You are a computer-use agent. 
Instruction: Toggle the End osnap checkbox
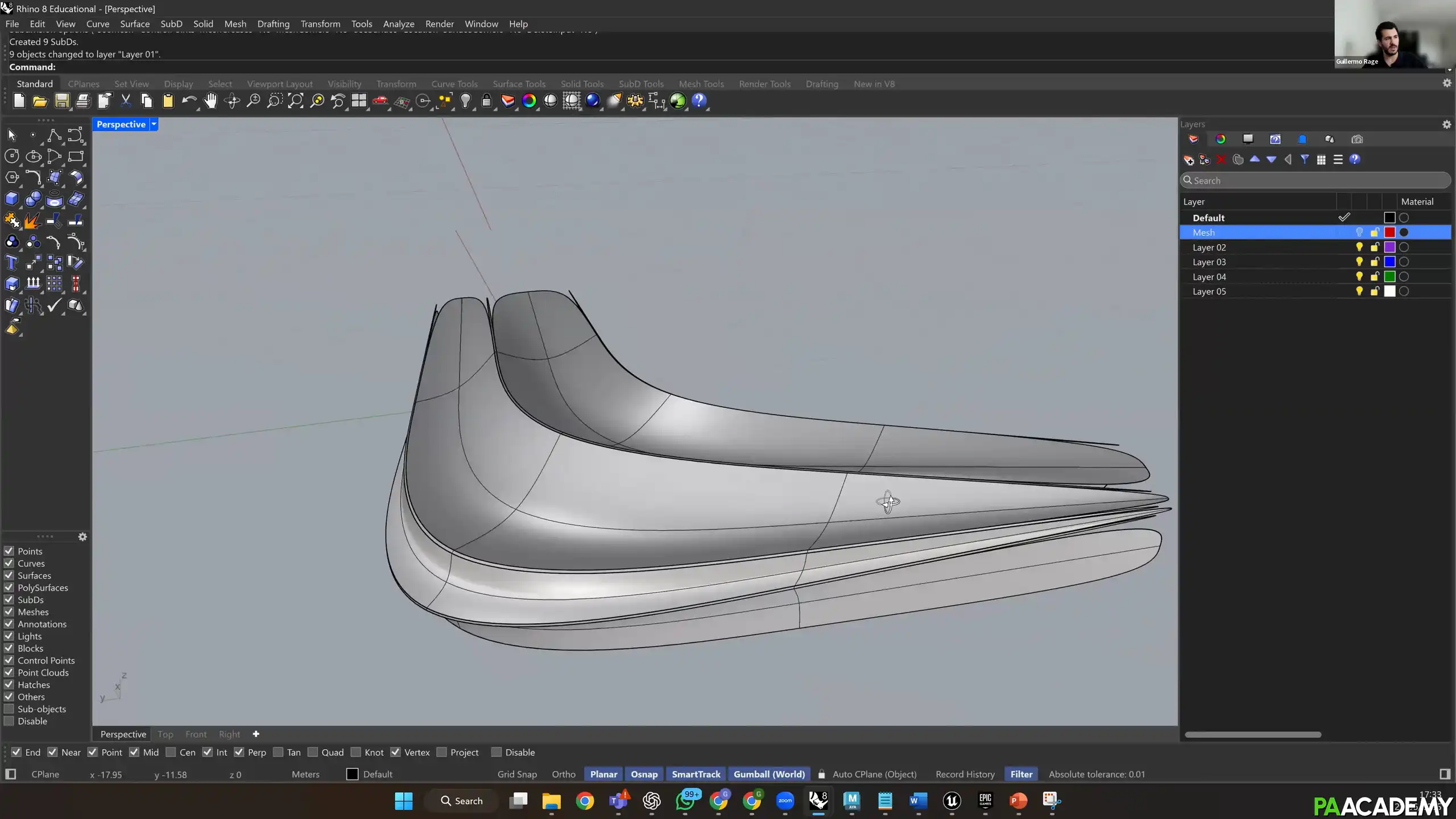tap(16, 752)
